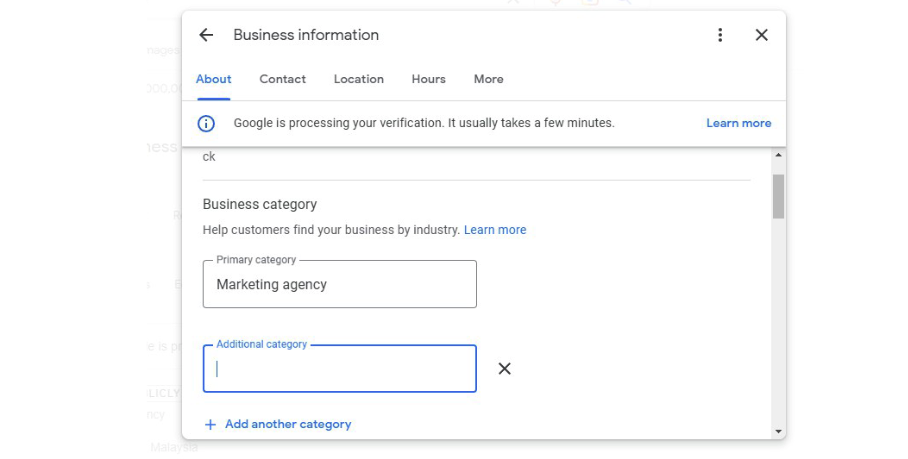Image resolution: width=908 pixels, height=459 pixels.
Task: Click the info icon in verification banner
Action: (206, 123)
